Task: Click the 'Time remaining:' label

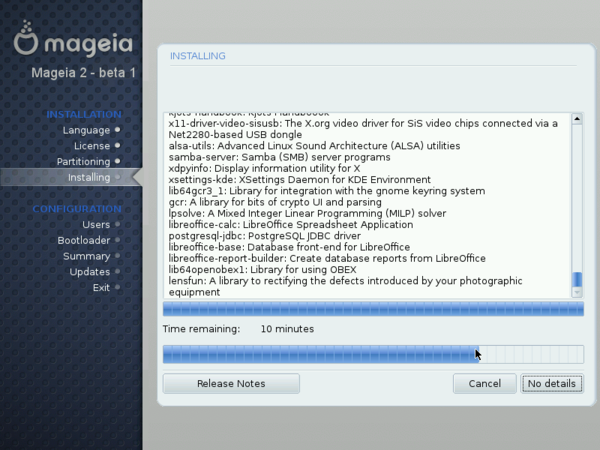Action: point(202,329)
